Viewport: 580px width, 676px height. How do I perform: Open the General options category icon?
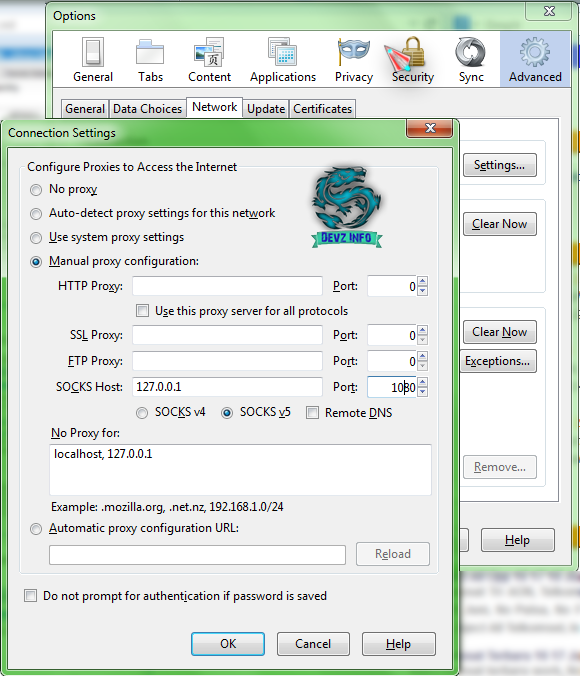93,59
